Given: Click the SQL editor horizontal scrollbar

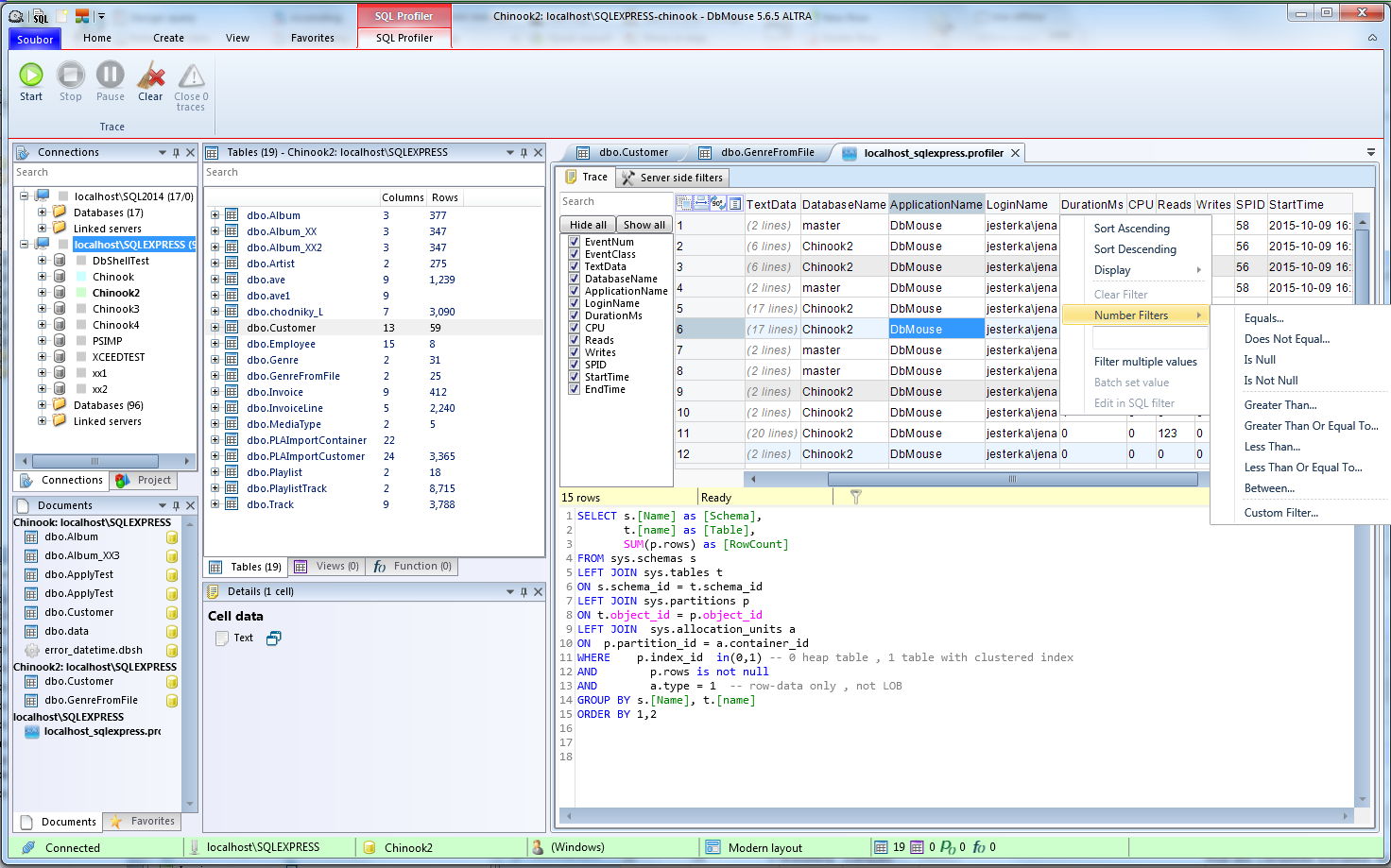Looking at the screenshot, I should 956,815.
